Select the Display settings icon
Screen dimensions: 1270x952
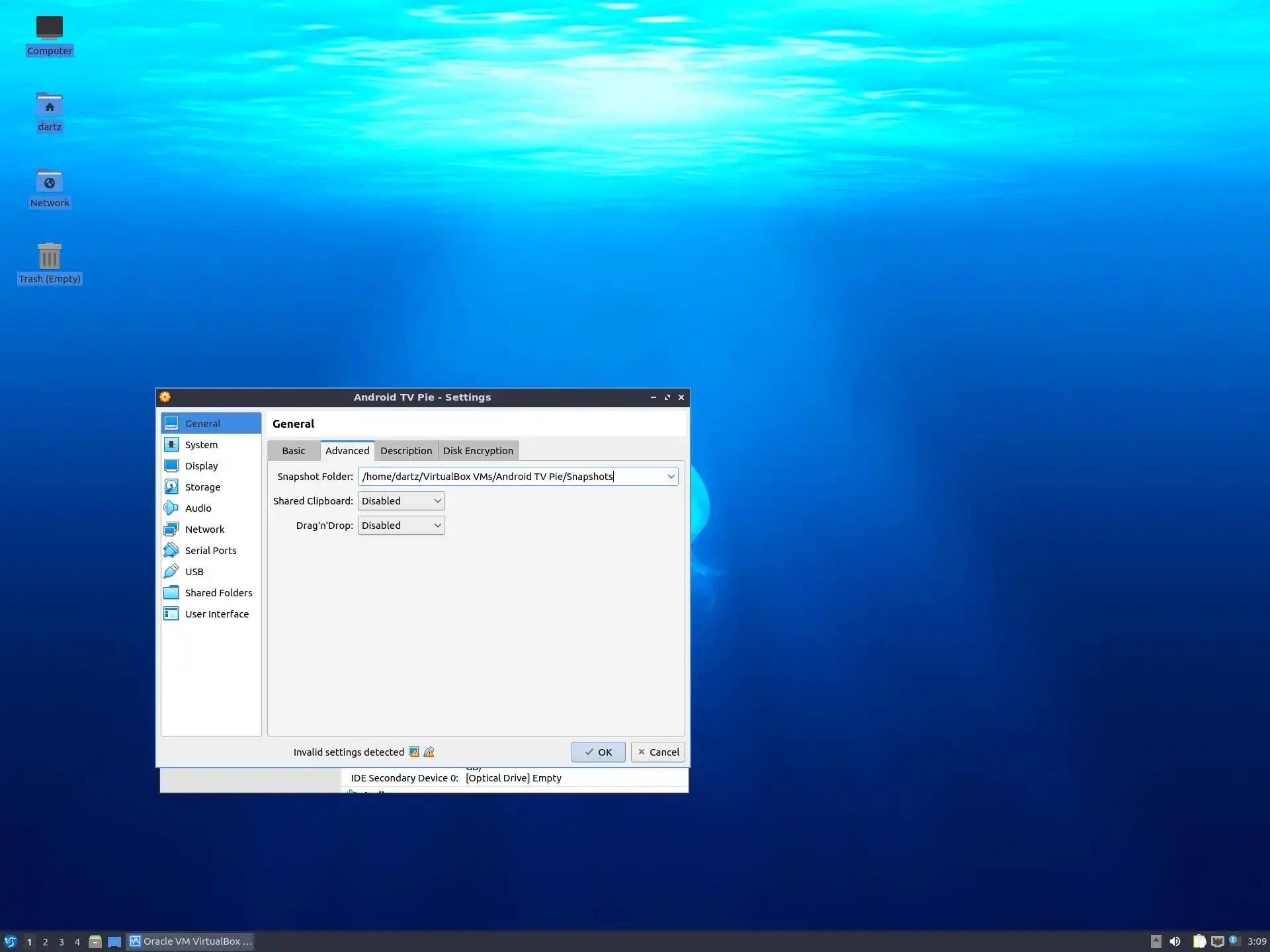coord(171,466)
